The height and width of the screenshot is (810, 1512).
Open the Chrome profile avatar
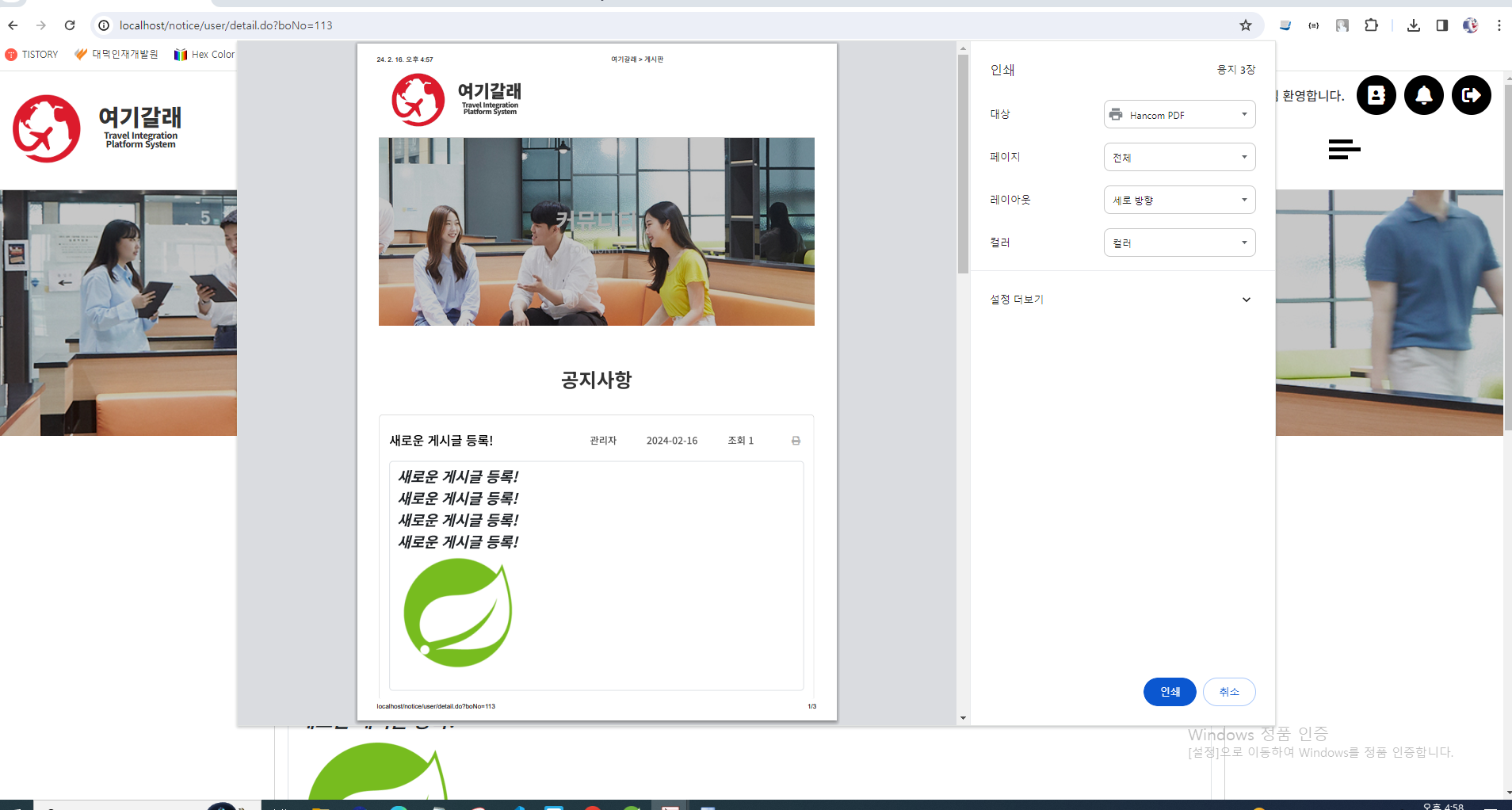pos(1471,25)
